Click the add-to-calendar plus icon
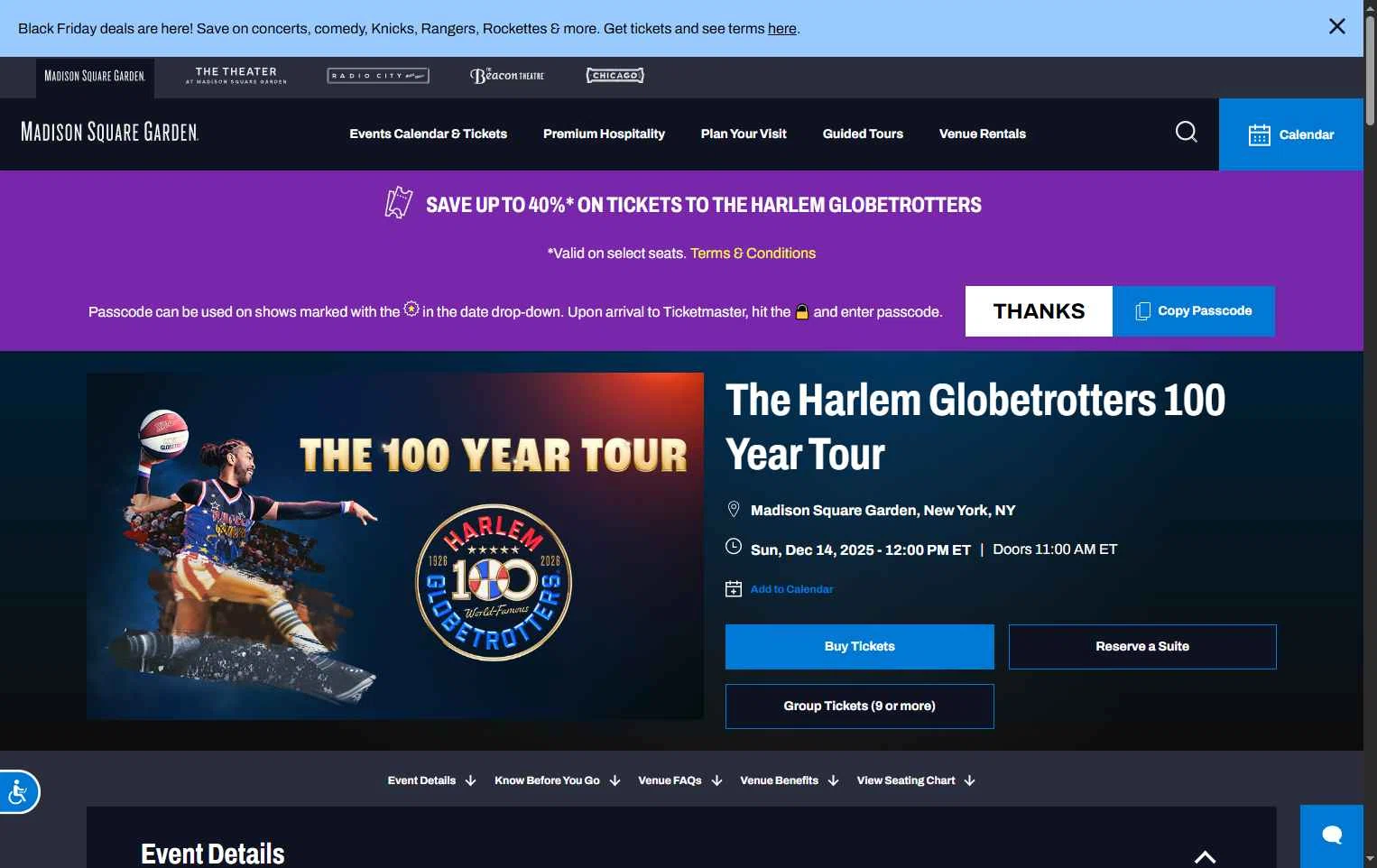 [x=734, y=589]
